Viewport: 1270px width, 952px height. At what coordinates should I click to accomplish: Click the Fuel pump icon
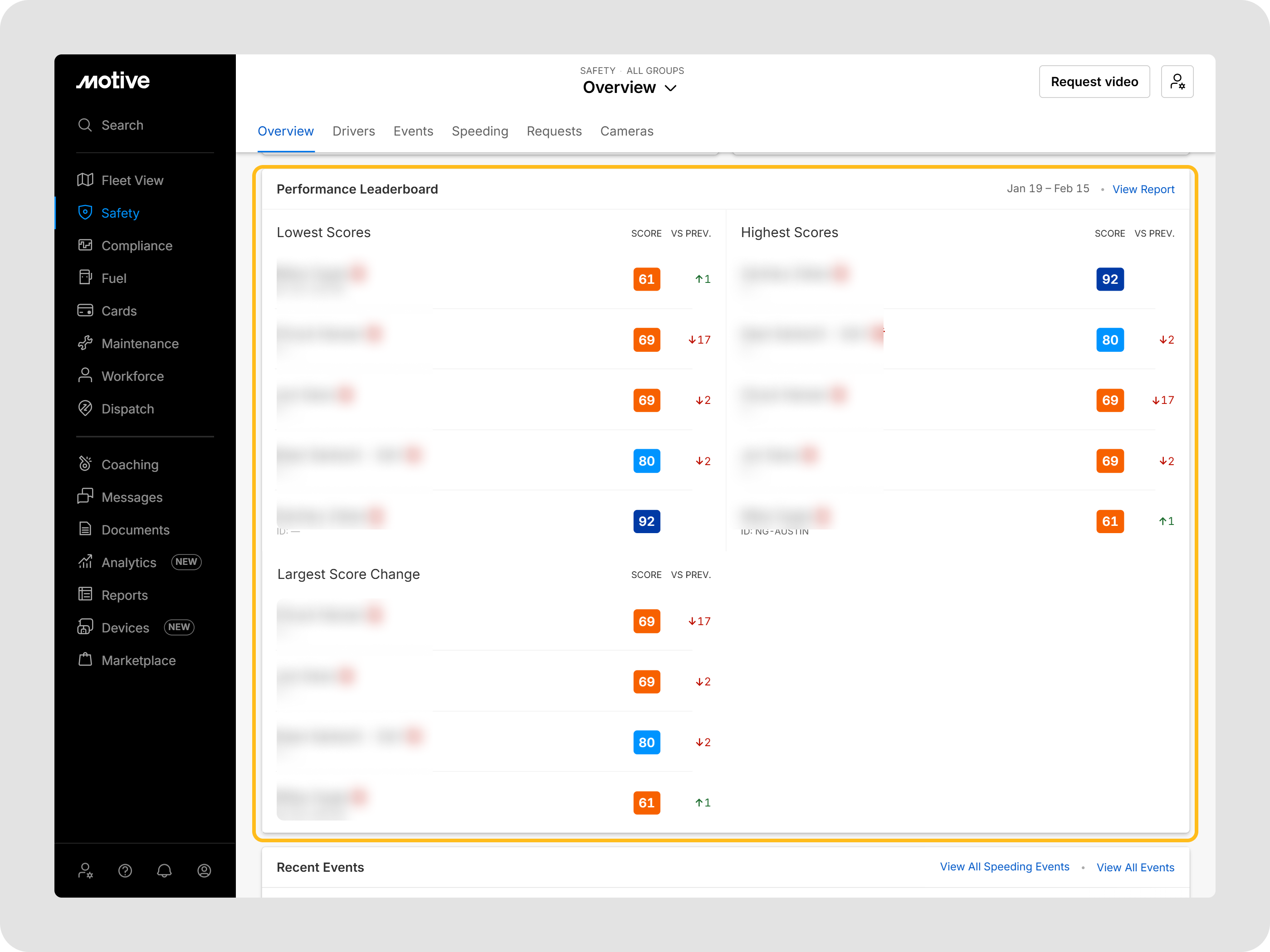coord(85,278)
